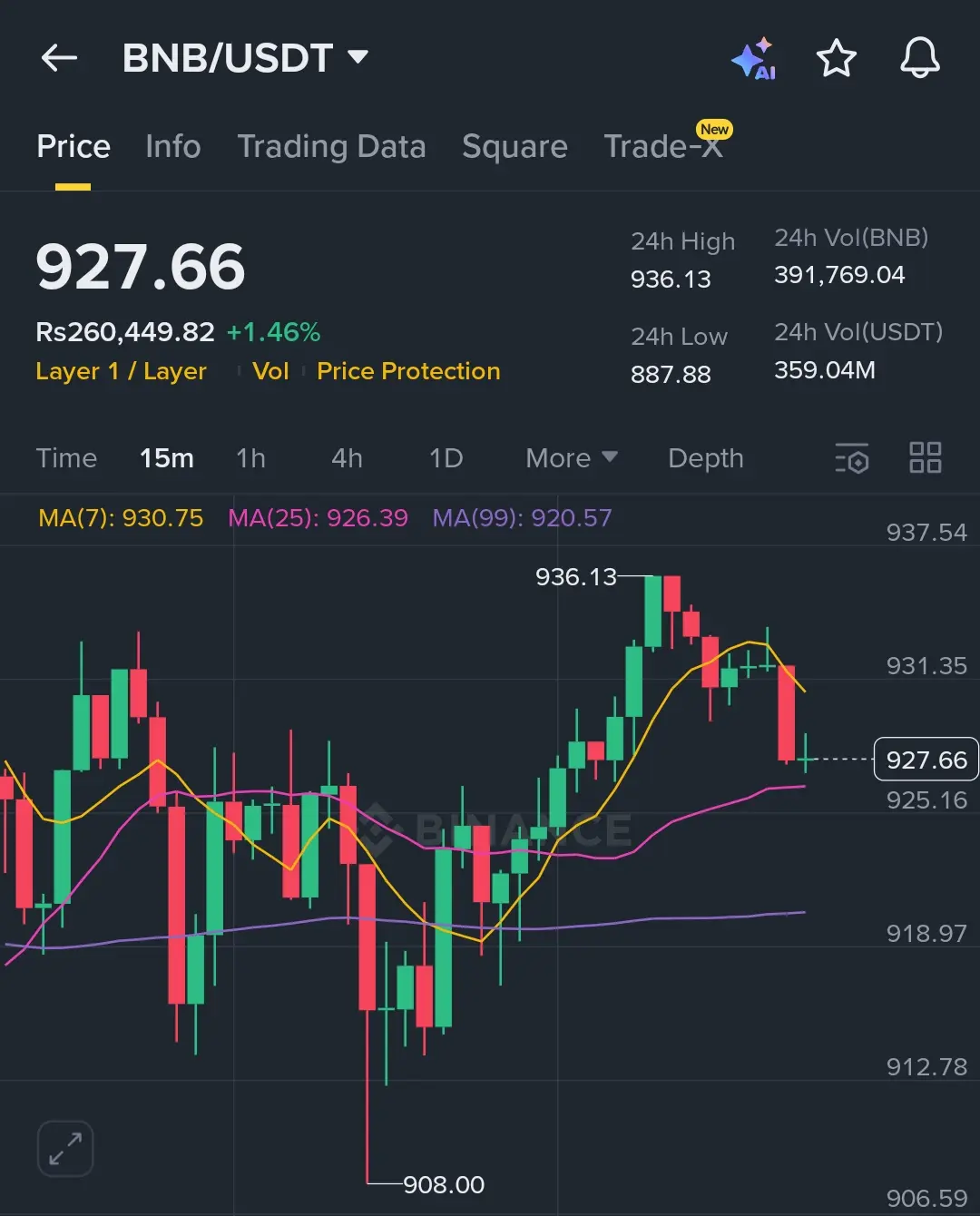Open the AI assistant sparkle icon
Viewport: 980px width, 1216px height.
point(754,59)
